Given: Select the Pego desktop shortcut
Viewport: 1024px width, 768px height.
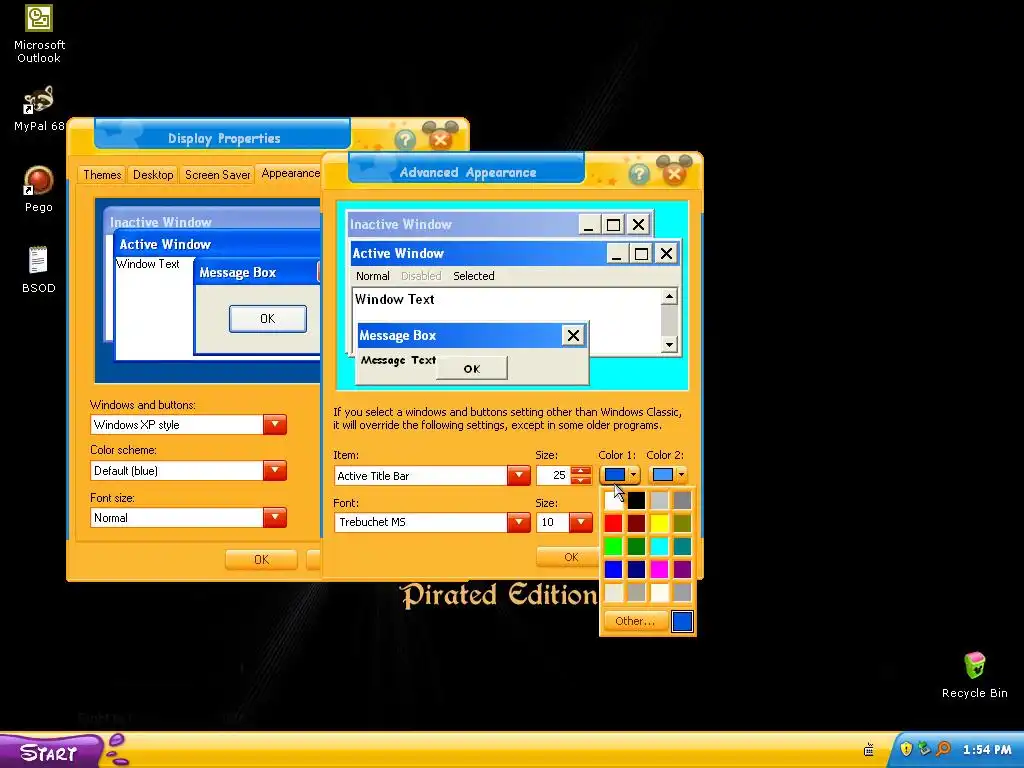Looking at the screenshot, I should (x=39, y=189).
